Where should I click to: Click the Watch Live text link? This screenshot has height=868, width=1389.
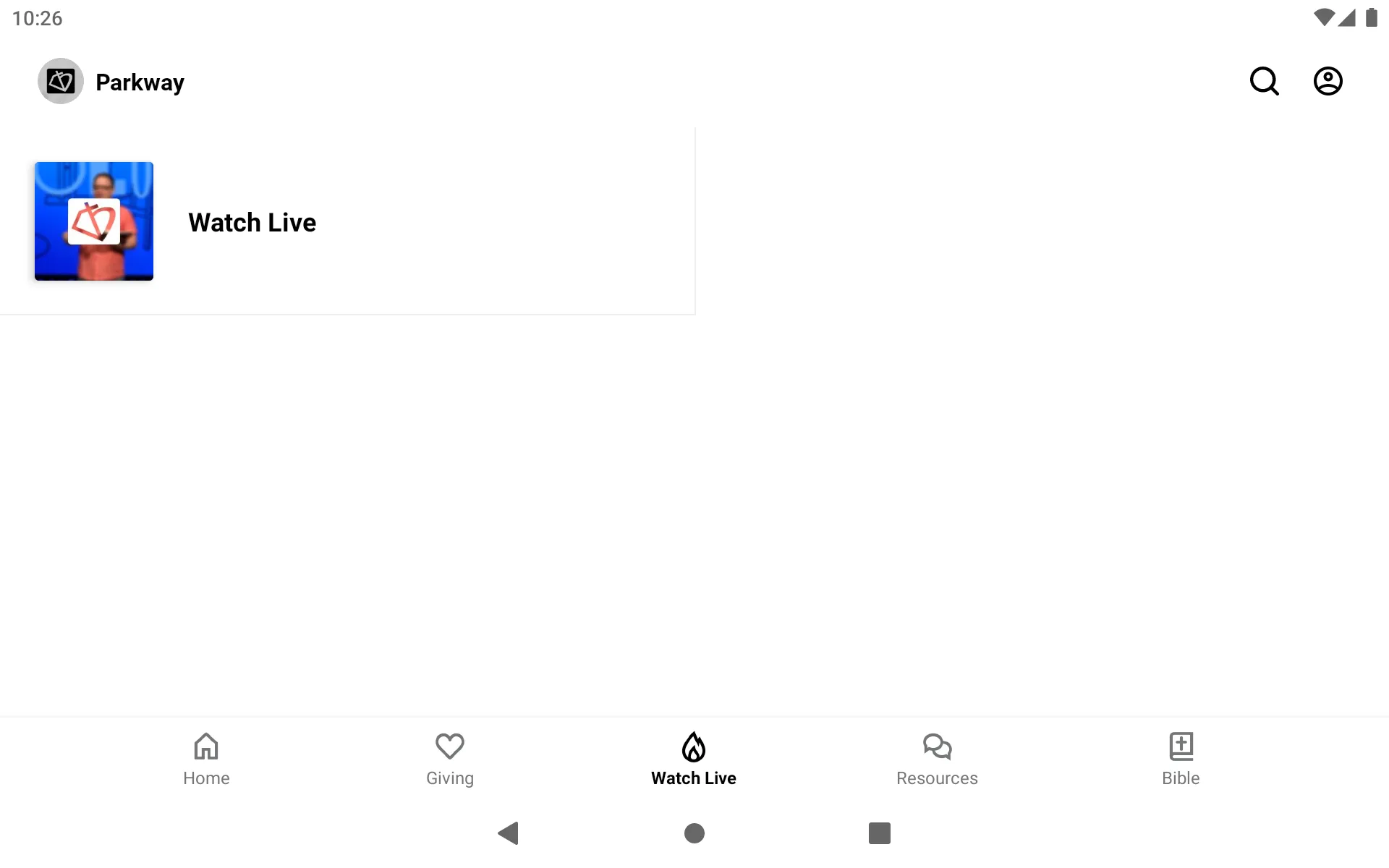tap(253, 222)
